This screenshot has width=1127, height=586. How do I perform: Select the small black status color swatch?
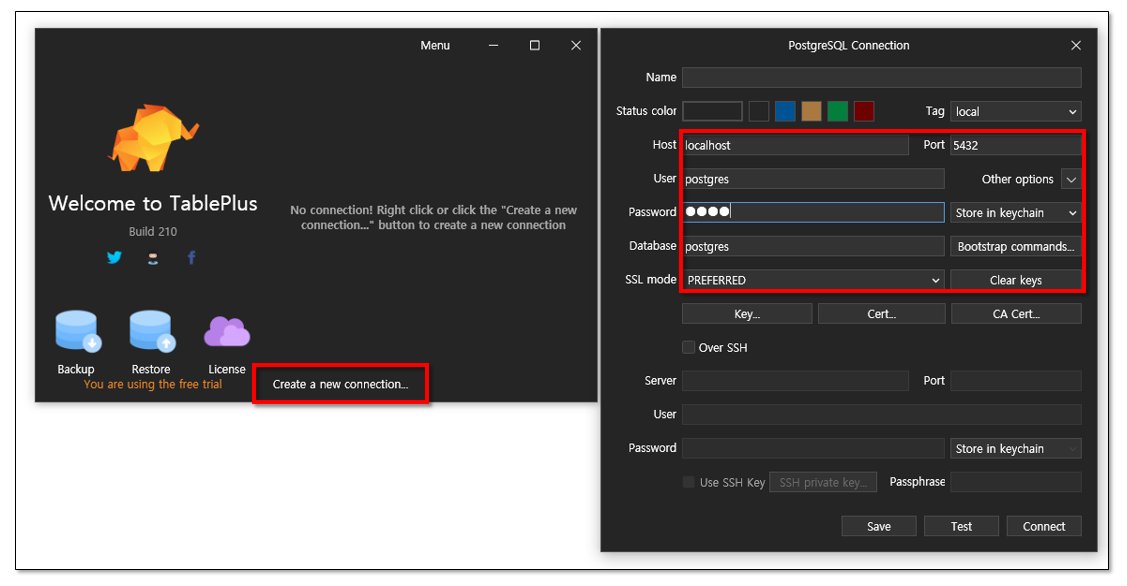click(x=759, y=111)
